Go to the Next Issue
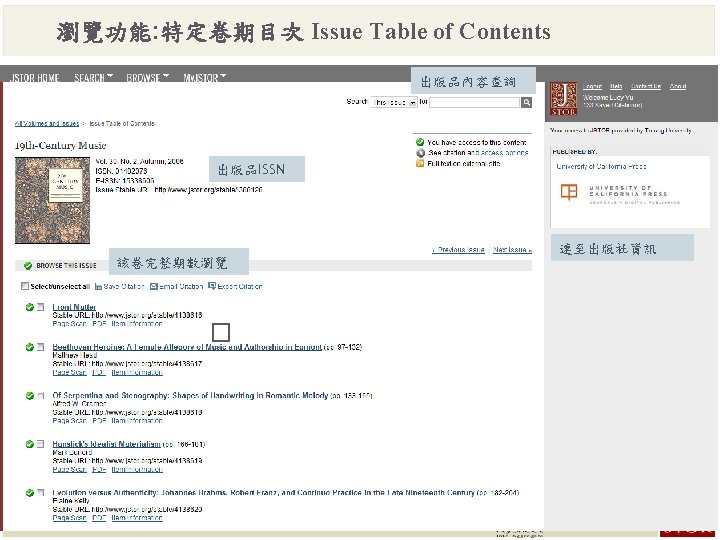 click(512, 250)
